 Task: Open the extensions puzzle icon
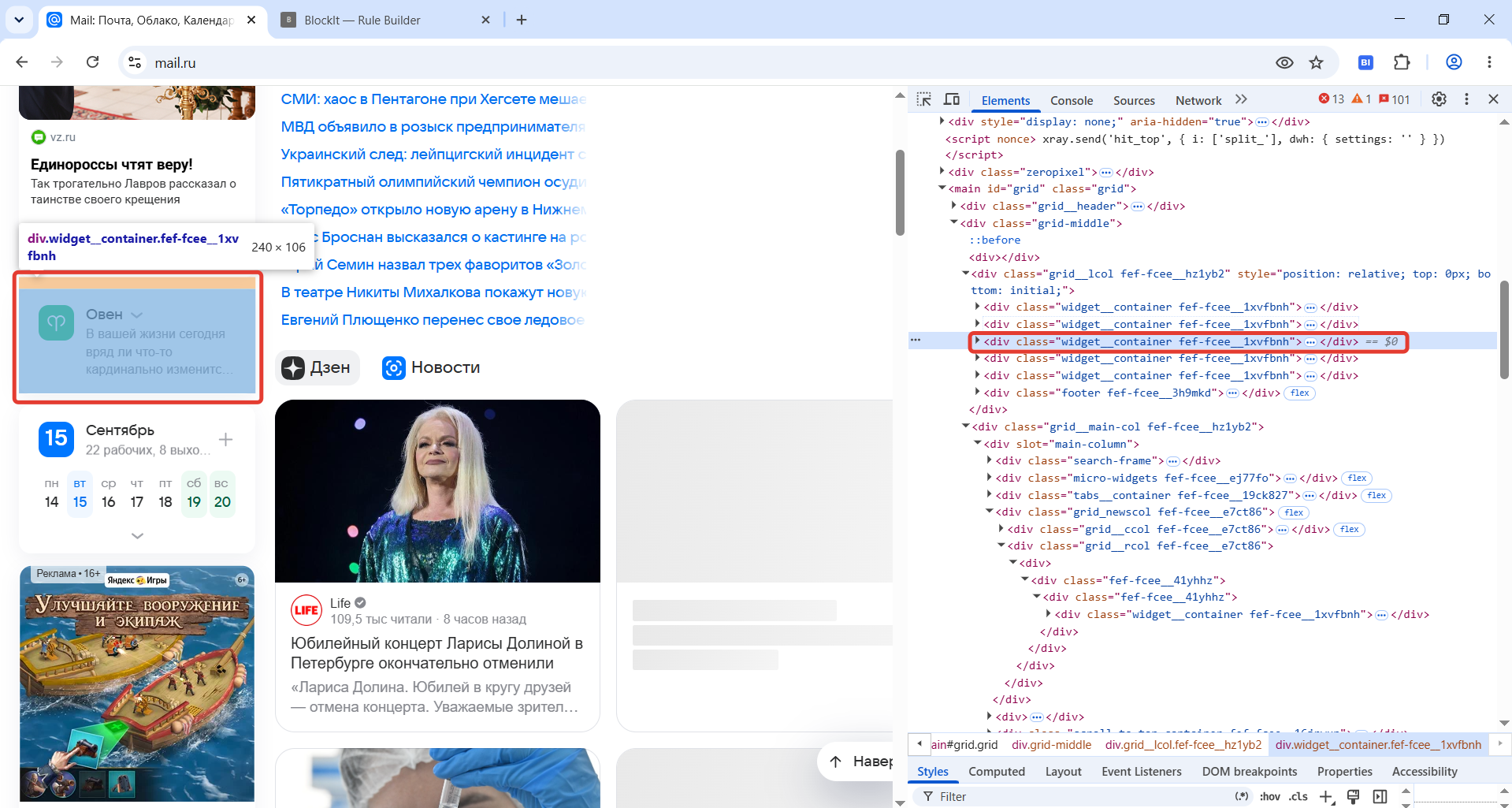pyautogui.click(x=1402, y=62)
